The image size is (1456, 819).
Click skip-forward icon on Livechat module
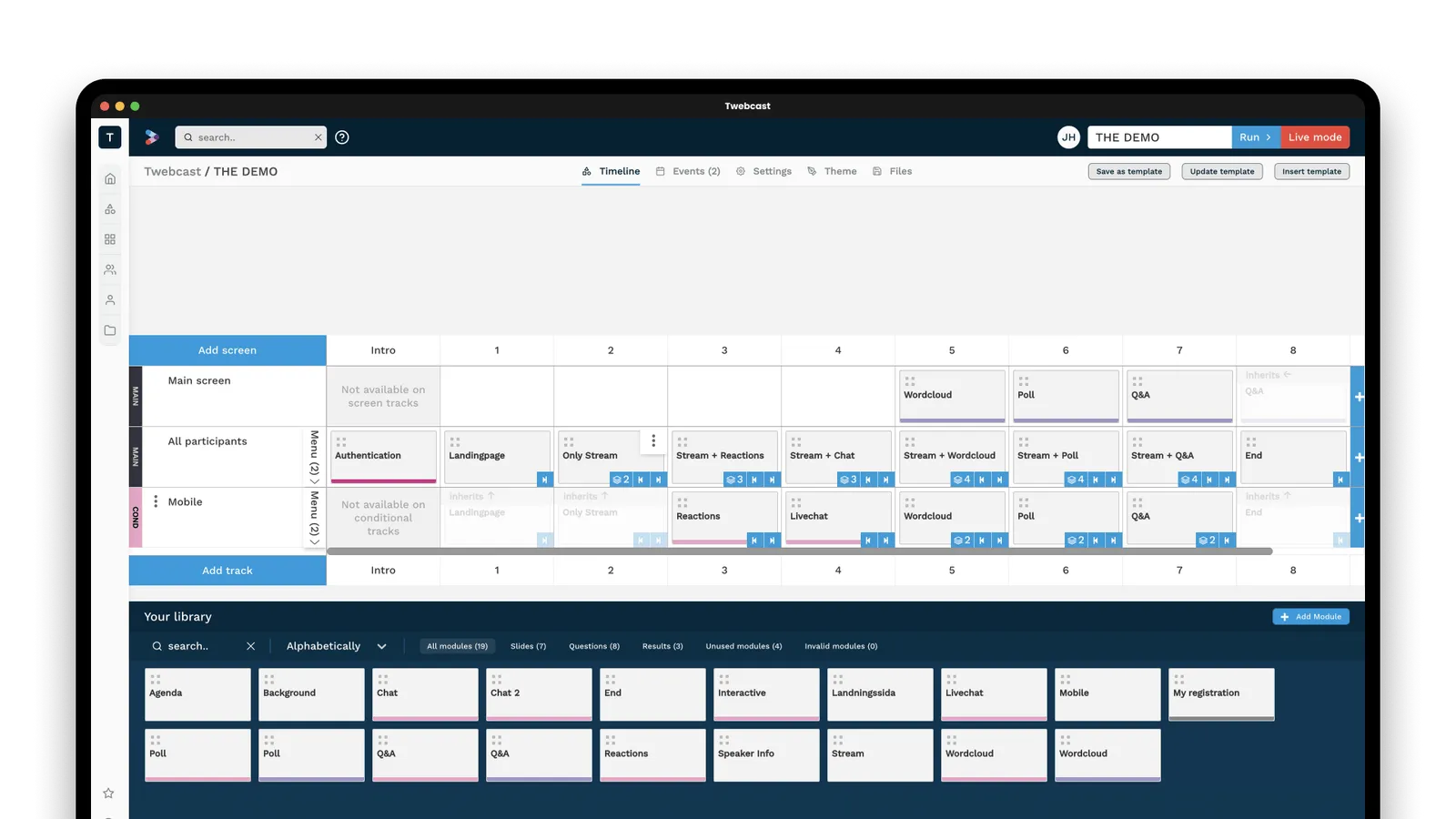click(886, 541)
